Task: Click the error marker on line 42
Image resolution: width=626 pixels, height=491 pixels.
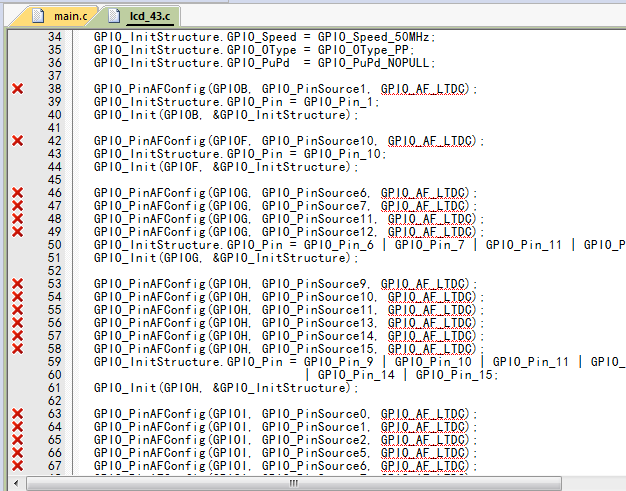Action: pyautogui.click(x=18, y=141)
